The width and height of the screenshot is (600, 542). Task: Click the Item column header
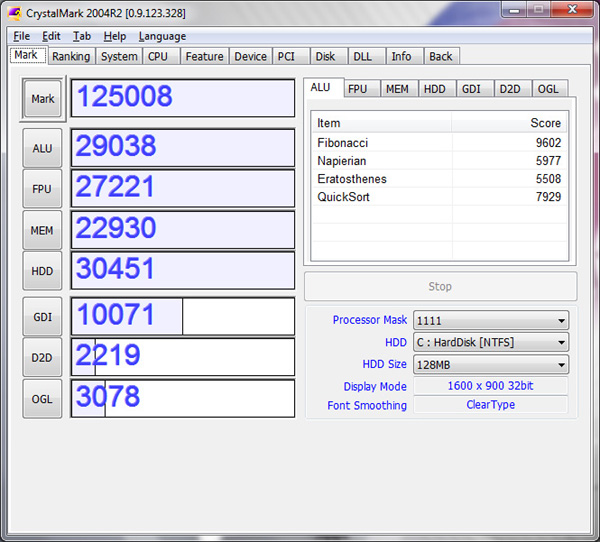pyautogui.click(x=382, y=122)
